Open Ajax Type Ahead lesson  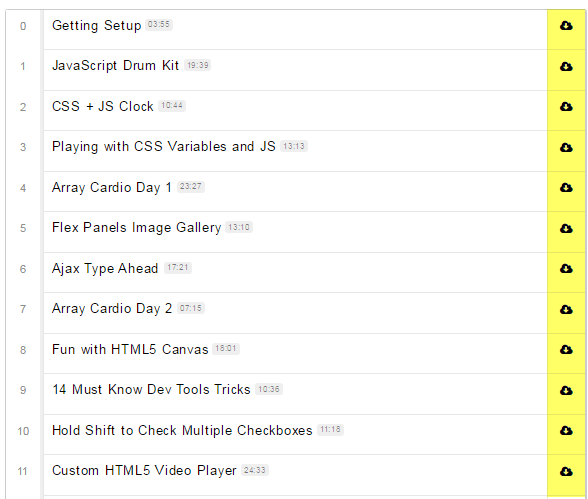(105, 268)
